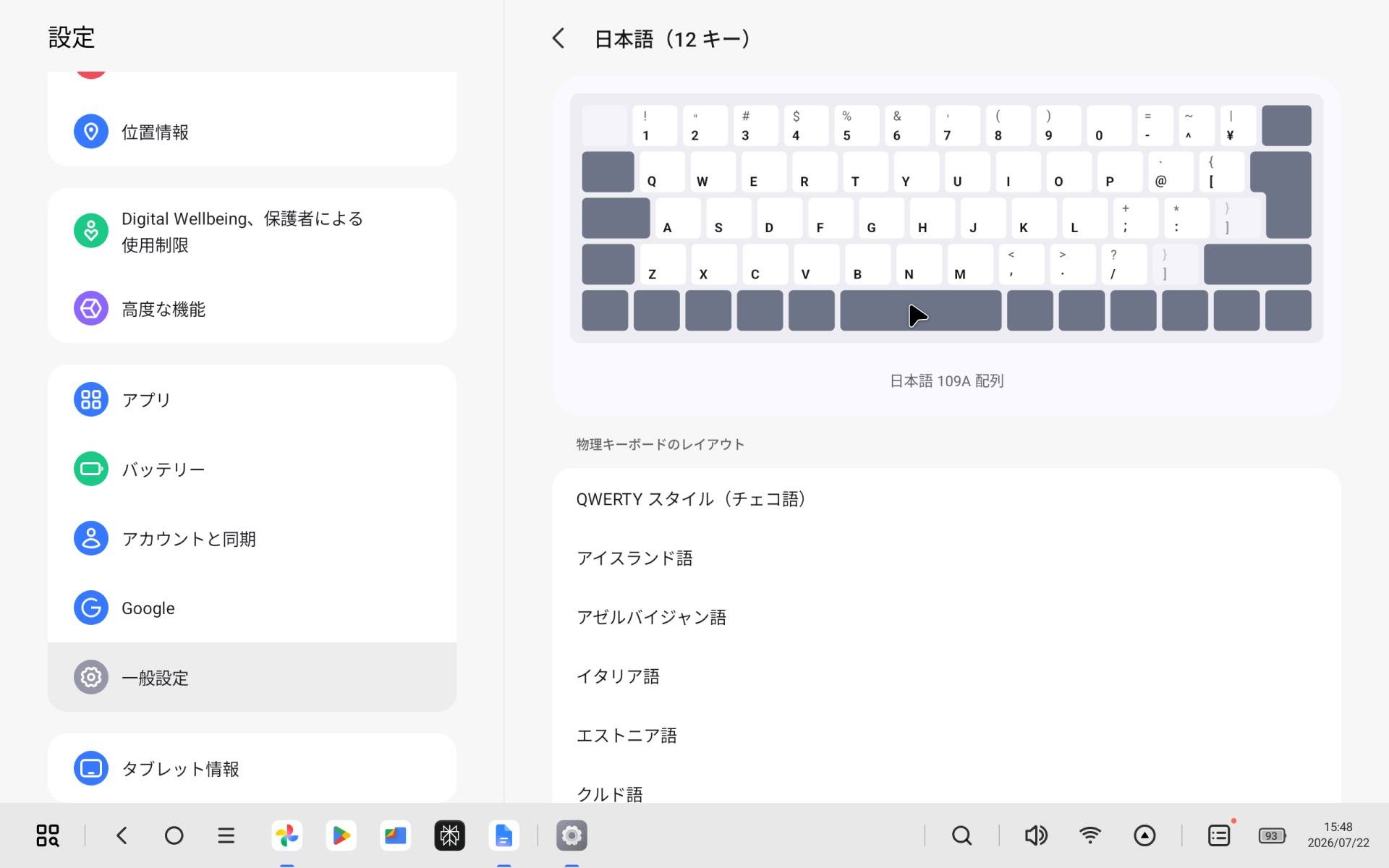
Task: Launch Google Play Store from the taskbar
Action: click(341, 835)
